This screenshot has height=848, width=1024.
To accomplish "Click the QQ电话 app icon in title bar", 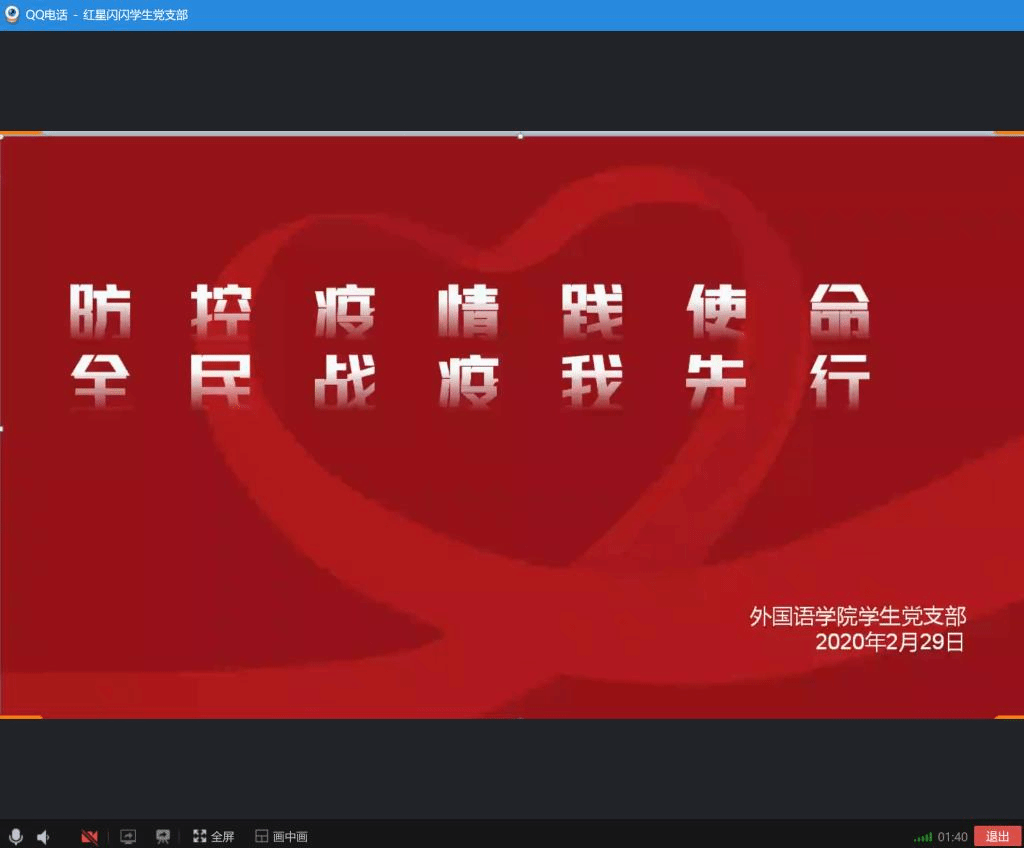I will 12,14.
